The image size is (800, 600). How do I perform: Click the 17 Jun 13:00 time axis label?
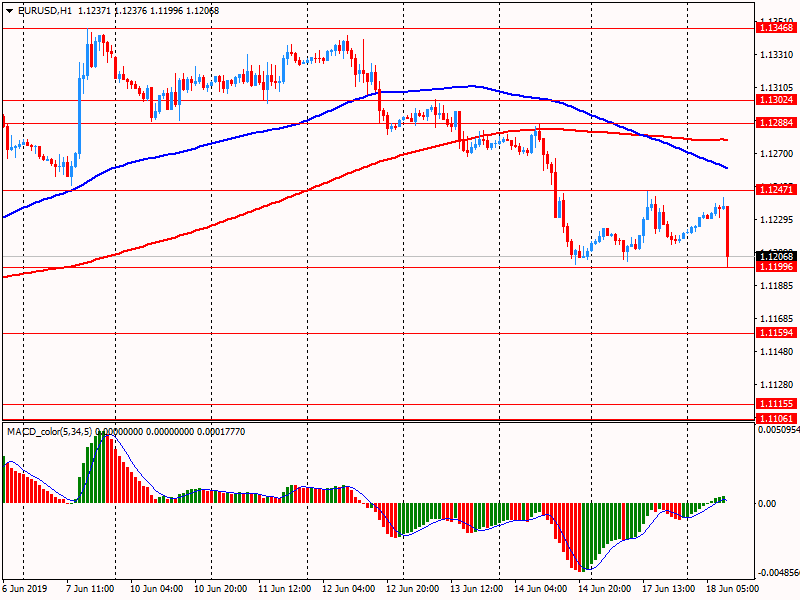668,589
